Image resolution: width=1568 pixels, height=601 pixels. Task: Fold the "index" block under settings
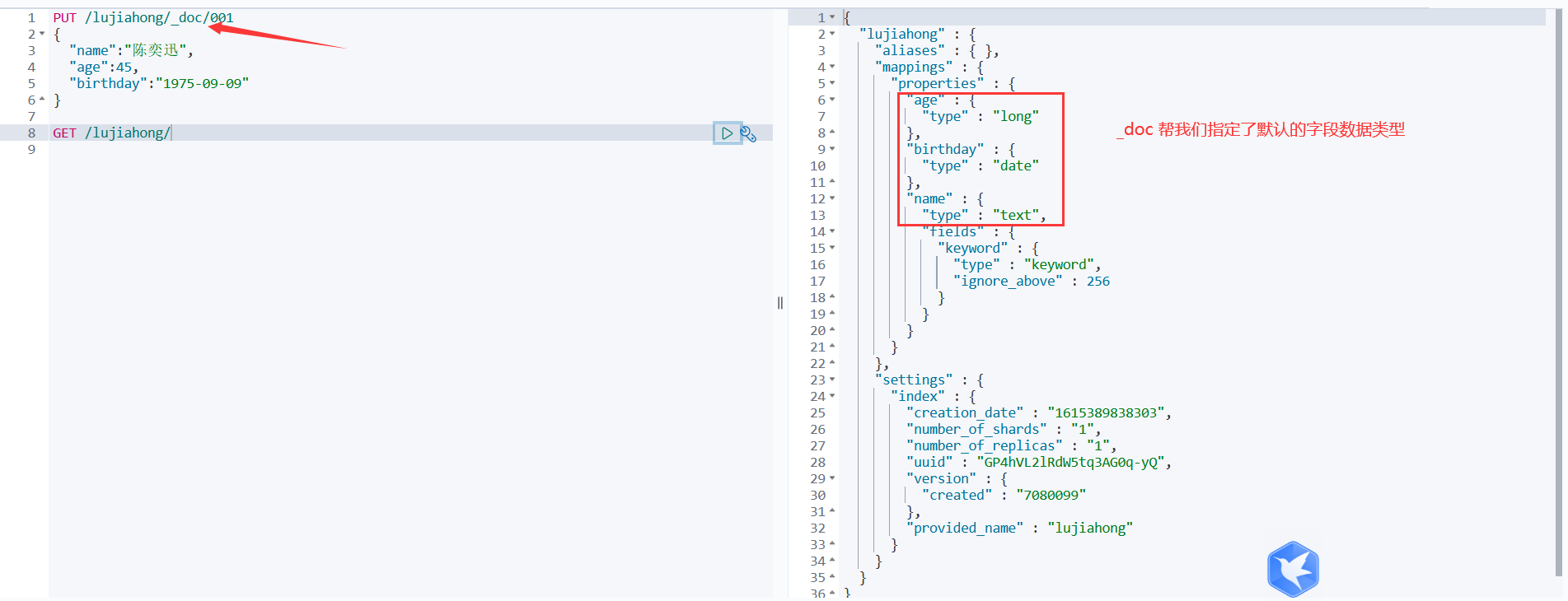[832, 397]
